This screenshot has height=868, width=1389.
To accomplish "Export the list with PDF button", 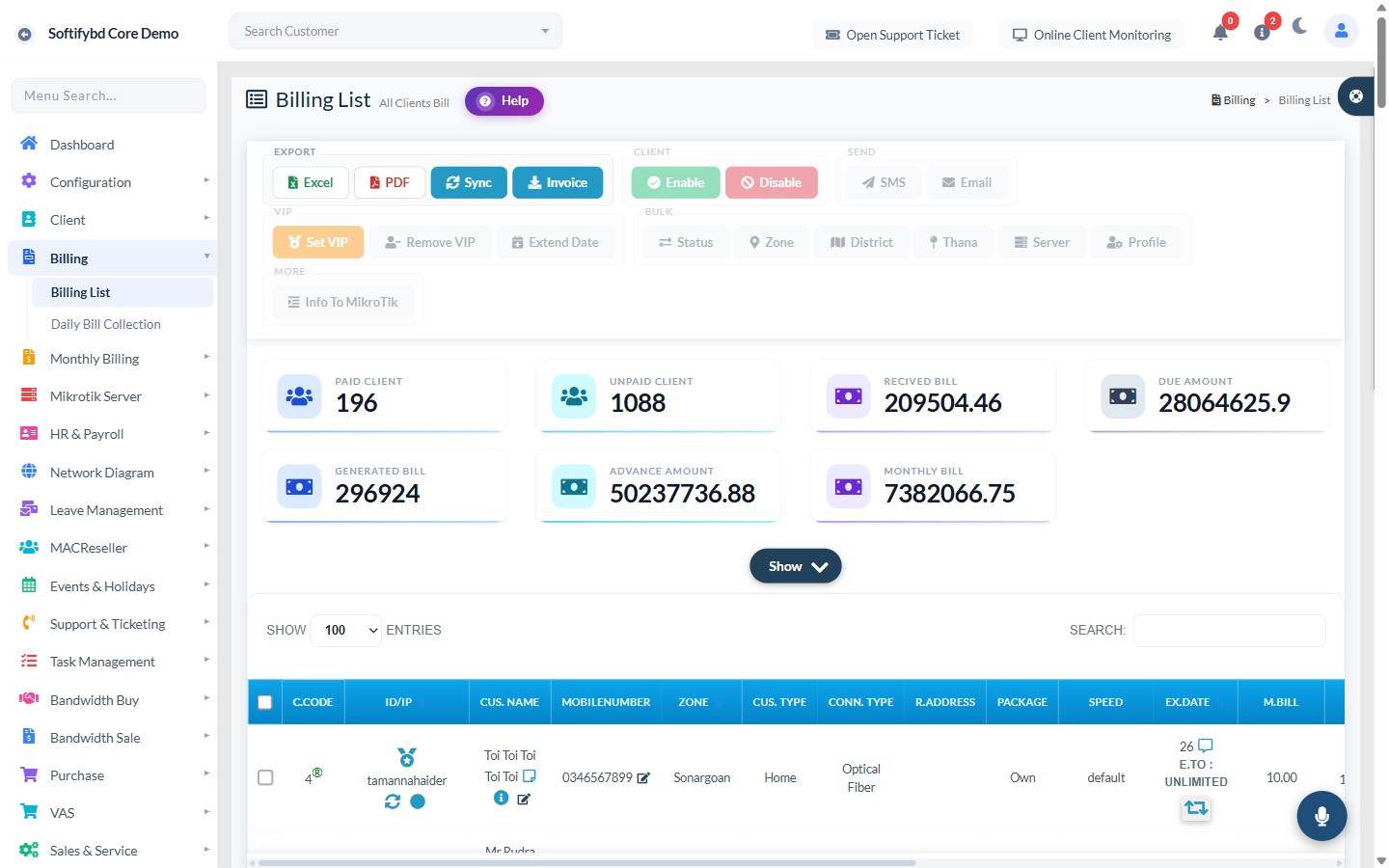I will tap(390, 182).
